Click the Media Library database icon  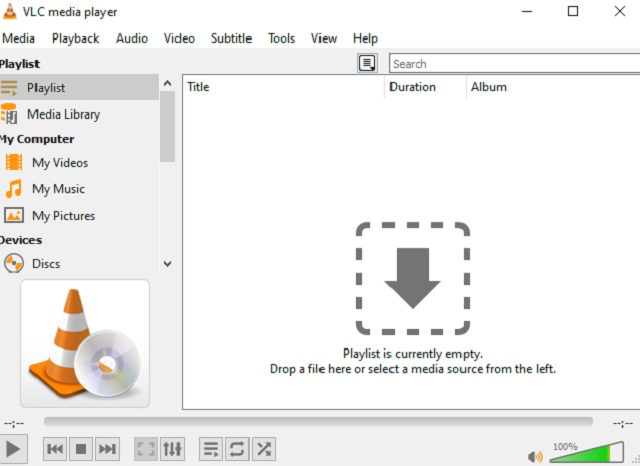9,114
